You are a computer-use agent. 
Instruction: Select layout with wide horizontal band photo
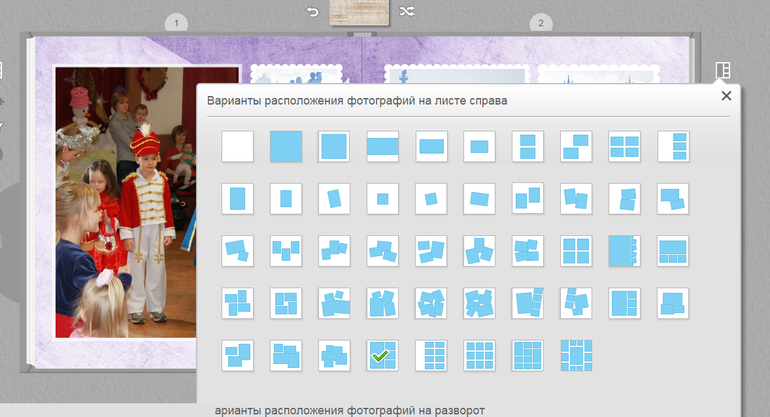pos(382,146)
